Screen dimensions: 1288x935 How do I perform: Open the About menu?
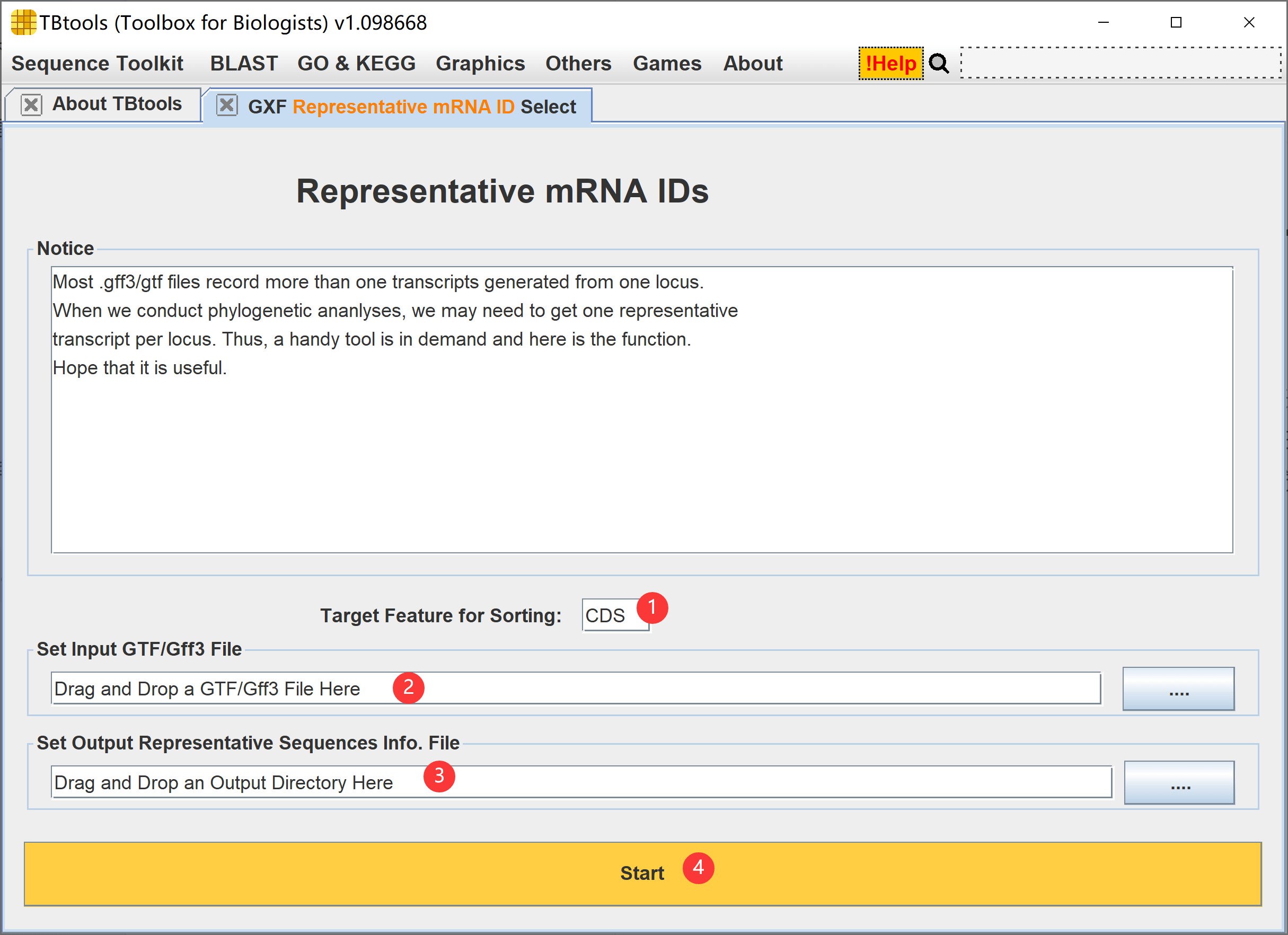753,64
